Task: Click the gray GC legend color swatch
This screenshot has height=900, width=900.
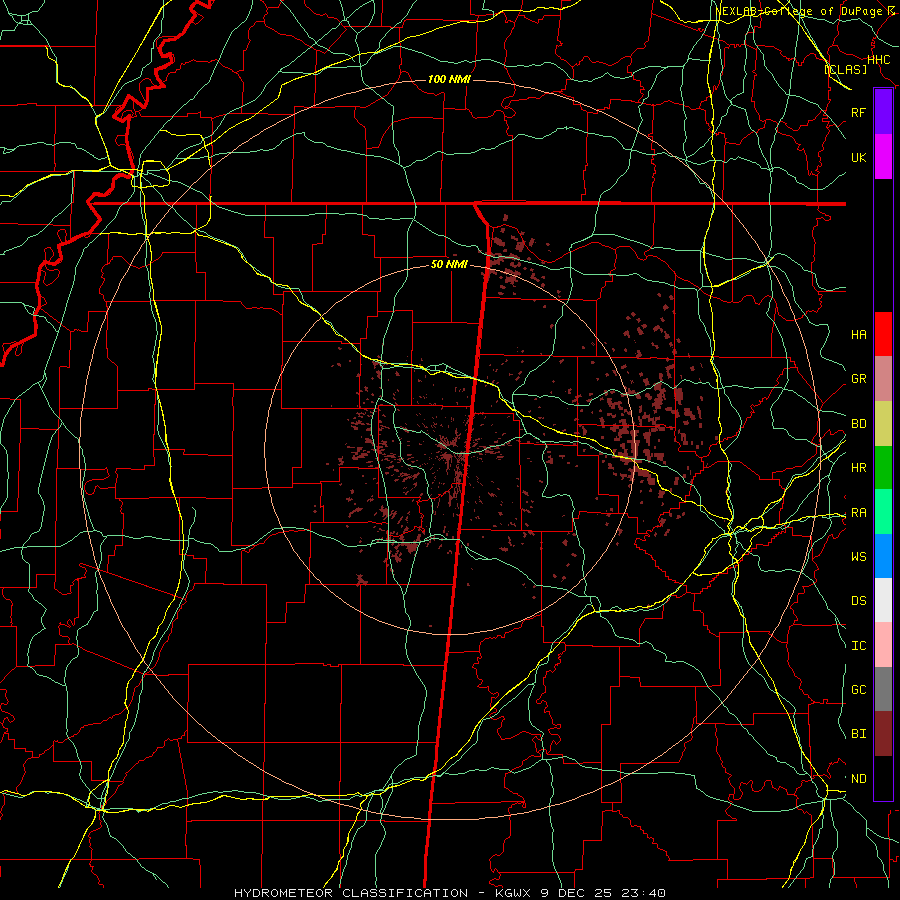Action: [x=883, y=689]
